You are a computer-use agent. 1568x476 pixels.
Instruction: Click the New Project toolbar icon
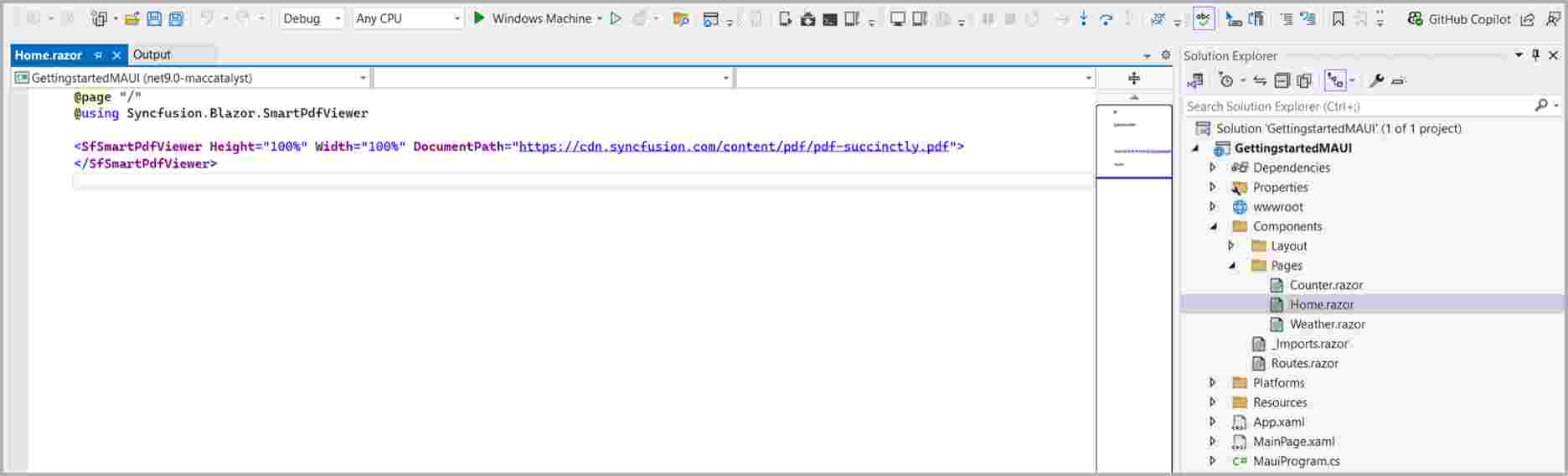[100, 18]
